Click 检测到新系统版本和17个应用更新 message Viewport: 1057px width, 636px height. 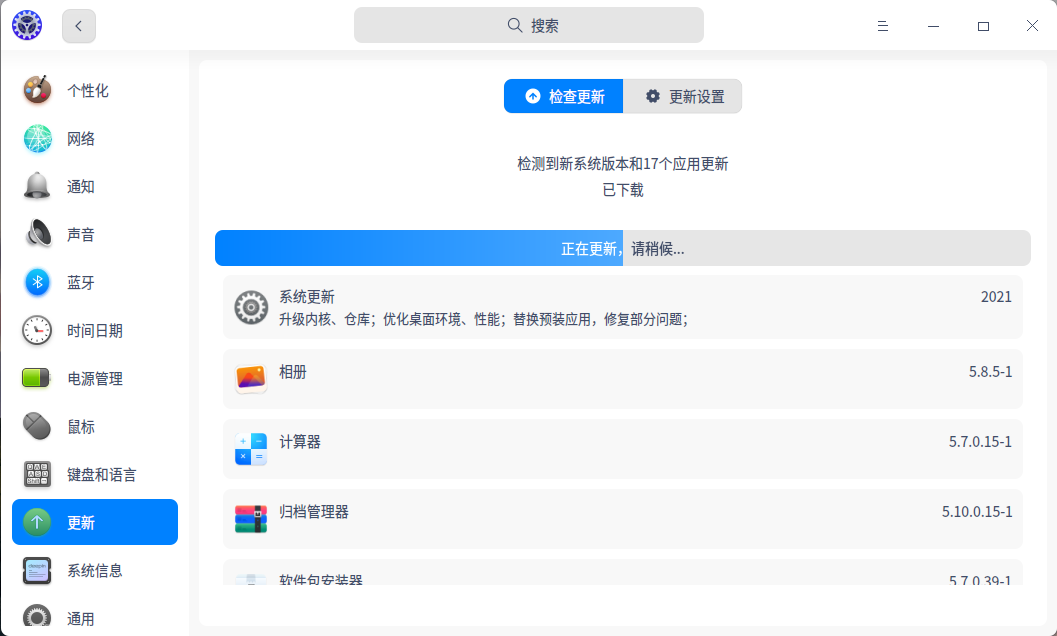pyautogui.click(x=623, y=164)
